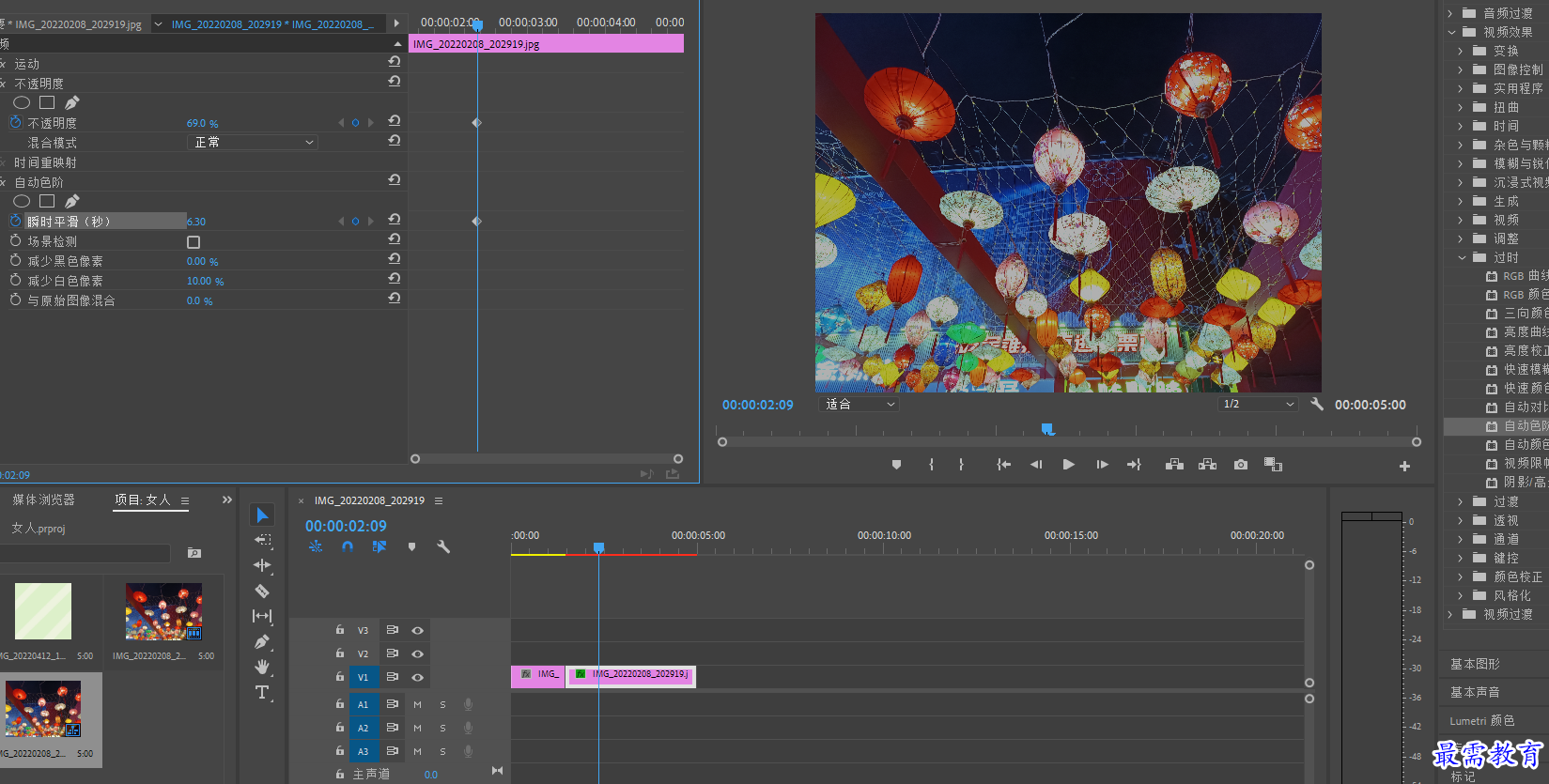Collapse 视频效果 folder
The image size is (1549, 784).
pos(1451,32)
